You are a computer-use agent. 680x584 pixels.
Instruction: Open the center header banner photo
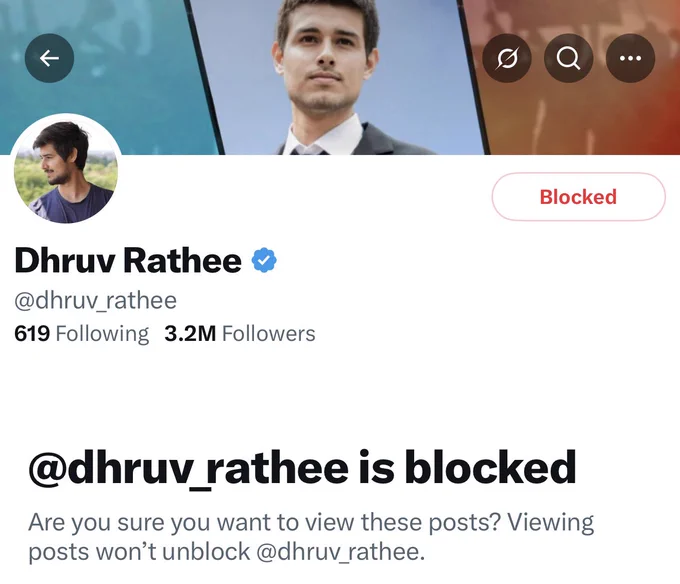336,77
